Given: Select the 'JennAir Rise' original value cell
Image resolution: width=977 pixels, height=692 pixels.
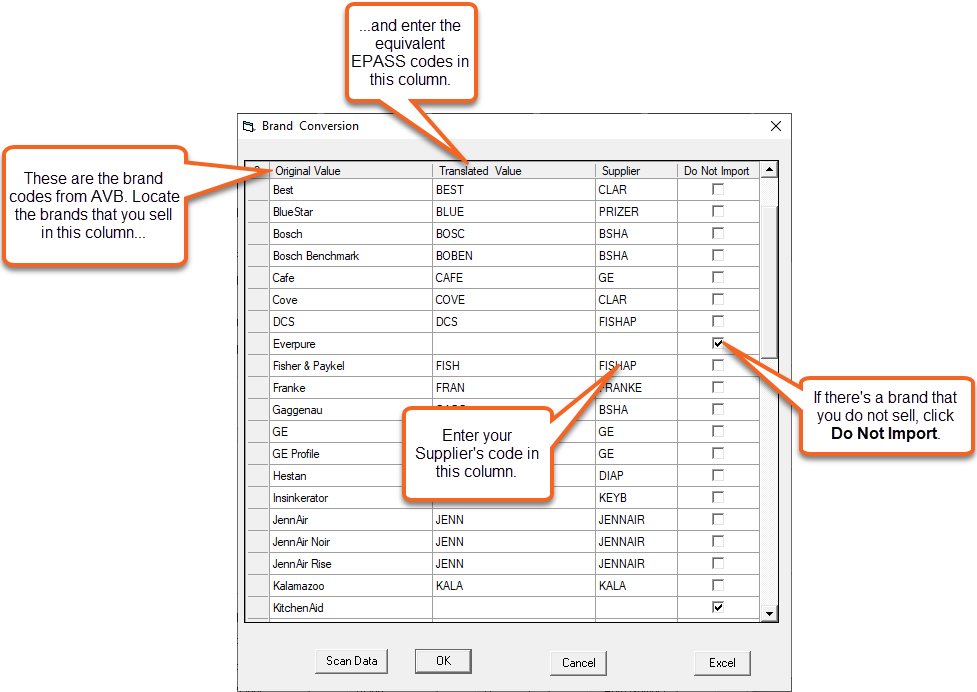Looking at the screenshot, I should [351, 564].
